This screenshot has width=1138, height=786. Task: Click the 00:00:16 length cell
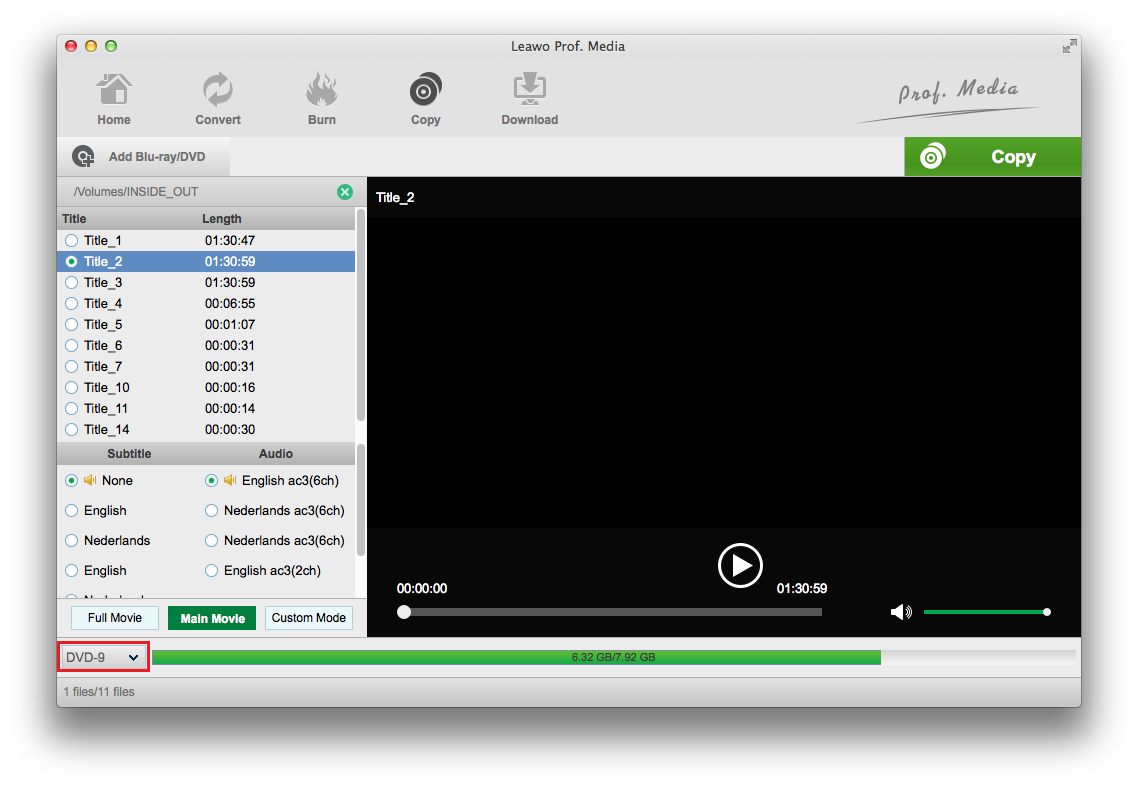(229, 388)
